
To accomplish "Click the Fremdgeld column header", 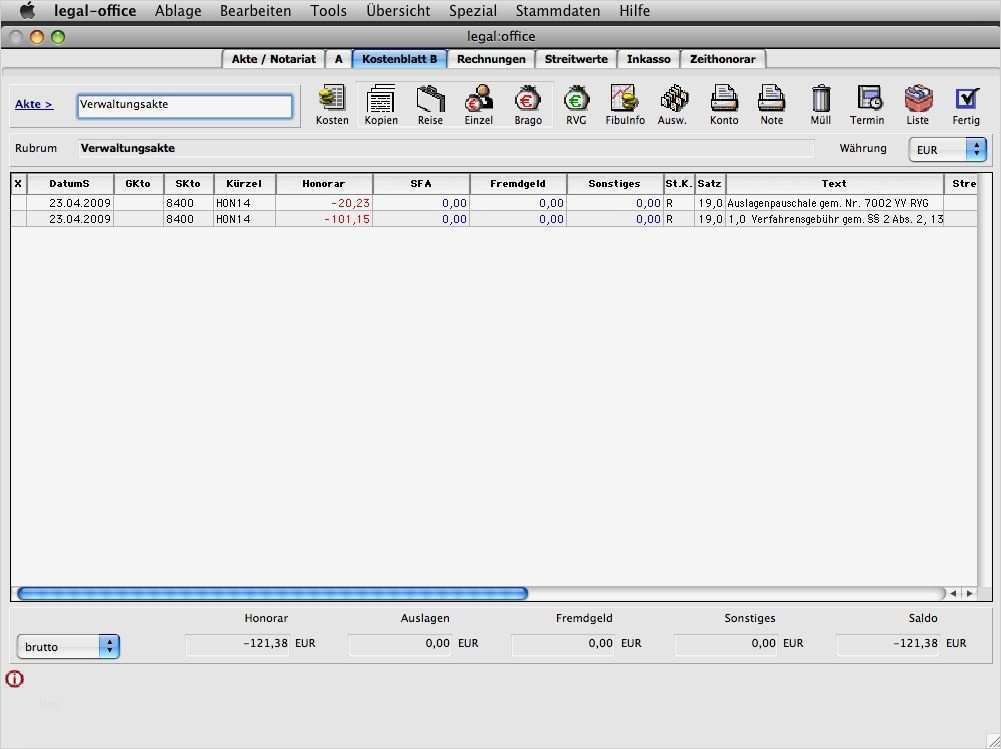I will click(518, 184).
